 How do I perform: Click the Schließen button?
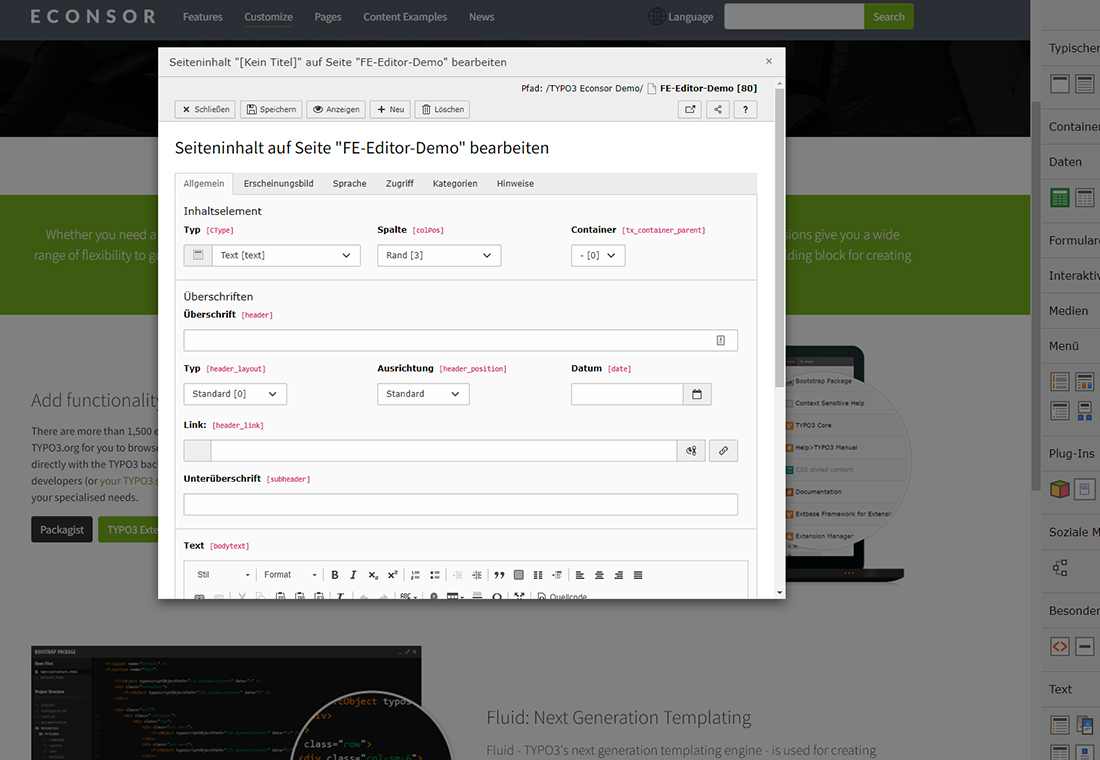coord(205,109)
